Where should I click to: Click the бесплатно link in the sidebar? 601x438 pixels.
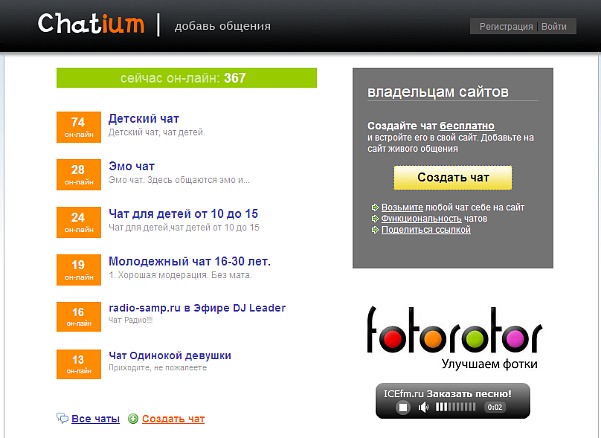tap(467, 126)
